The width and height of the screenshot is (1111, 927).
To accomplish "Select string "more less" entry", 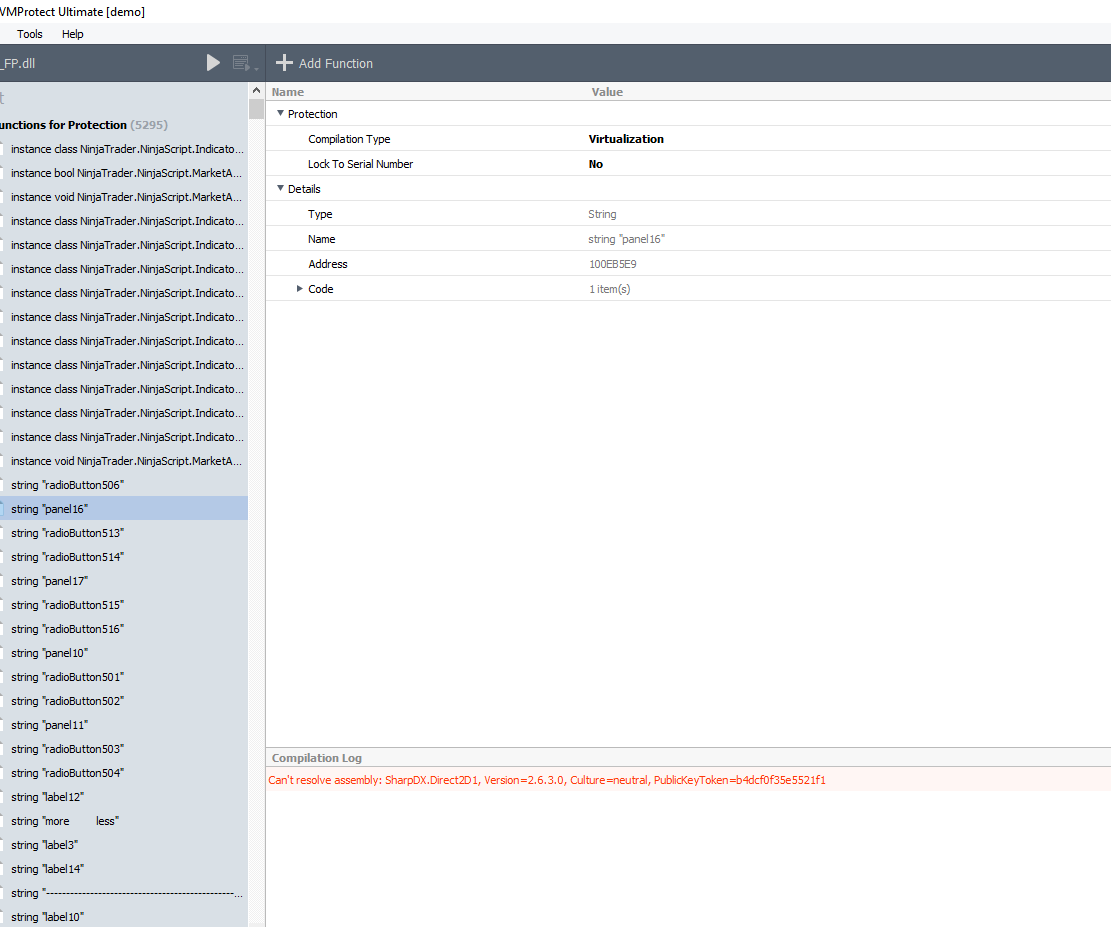I will click(x=65, y=821).
